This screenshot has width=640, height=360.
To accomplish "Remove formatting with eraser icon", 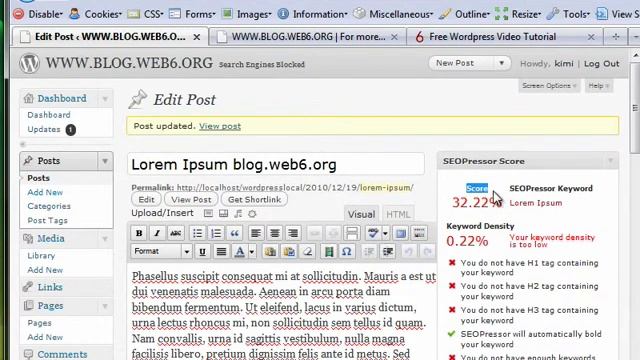I will (x=308, y=251).
